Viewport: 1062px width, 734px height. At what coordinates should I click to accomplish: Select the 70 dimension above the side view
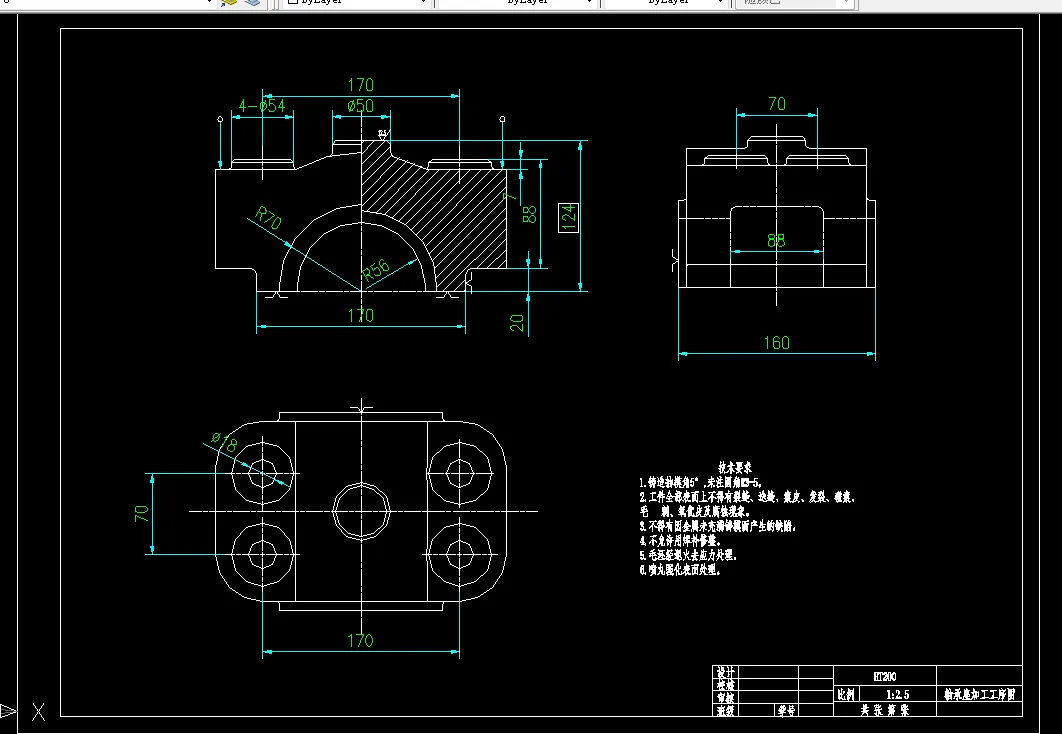[x=777, y=104]
